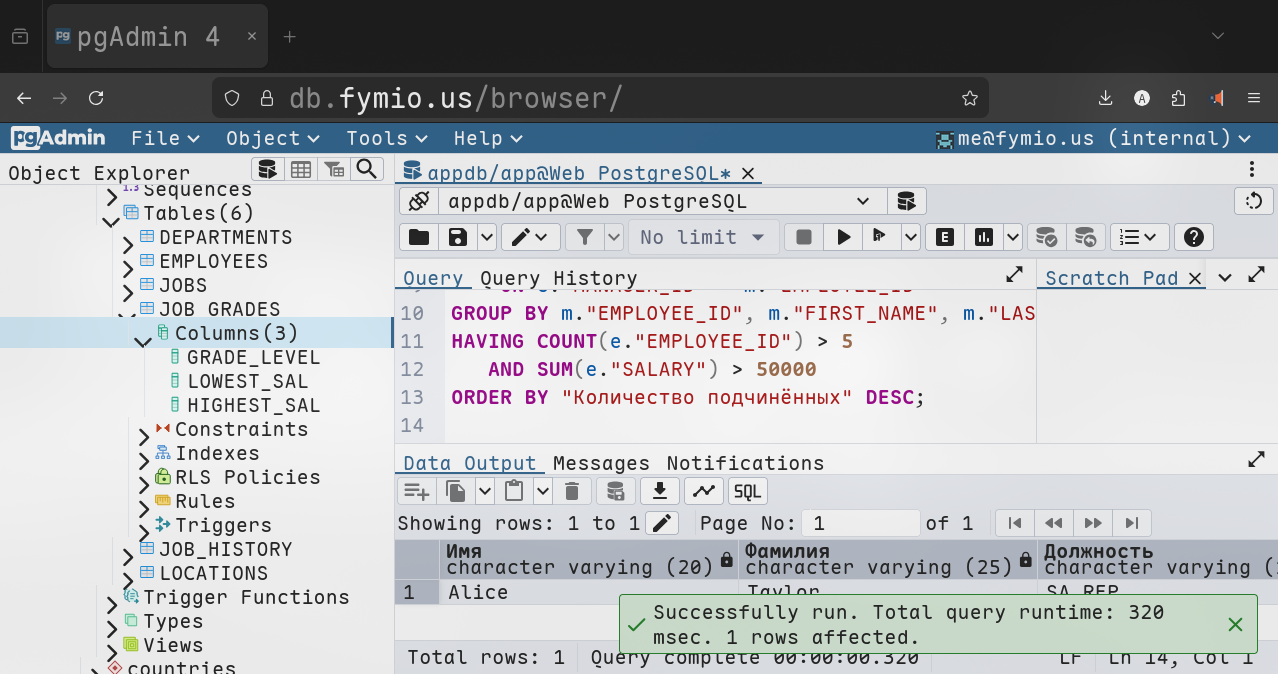The width and height of the screenshot is (1278, 674).
Task: Click the Explain (E) button
Action: click(944, 237)
